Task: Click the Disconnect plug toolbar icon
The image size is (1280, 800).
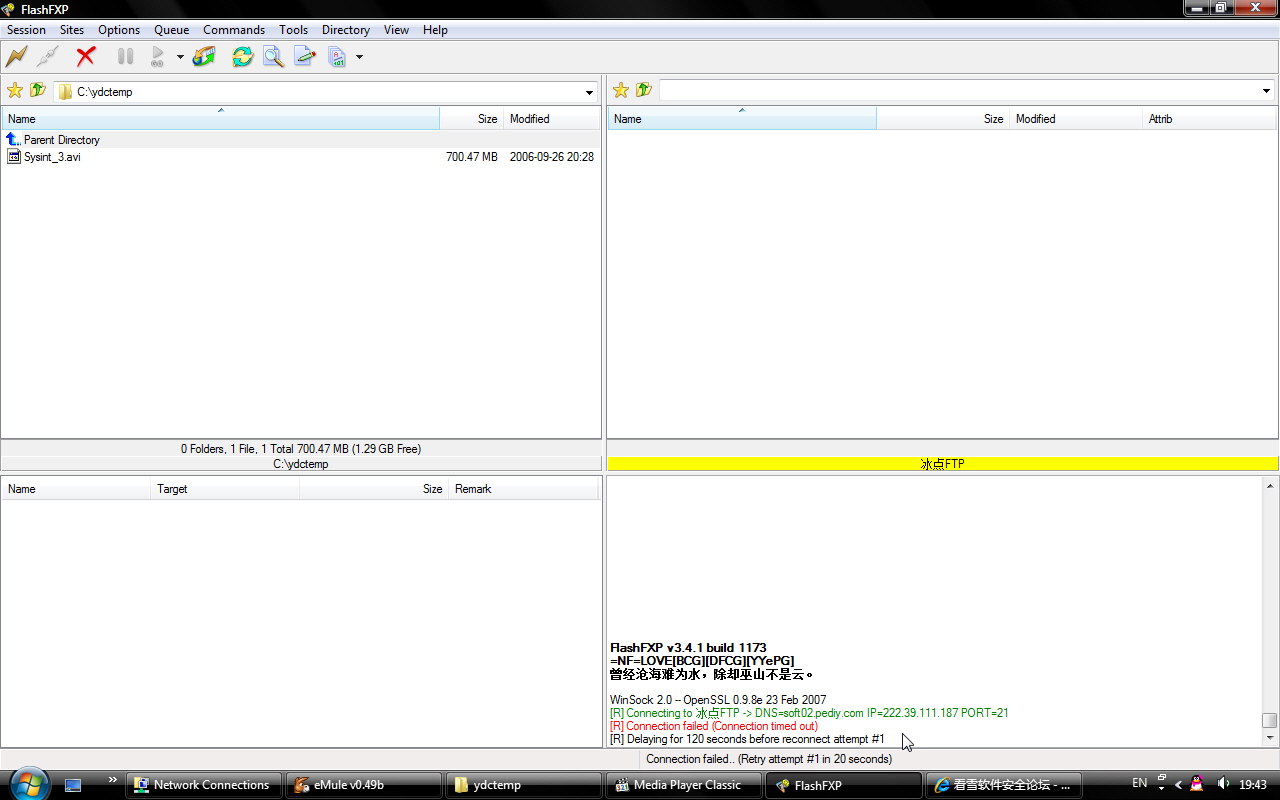Action: point(47,57)
